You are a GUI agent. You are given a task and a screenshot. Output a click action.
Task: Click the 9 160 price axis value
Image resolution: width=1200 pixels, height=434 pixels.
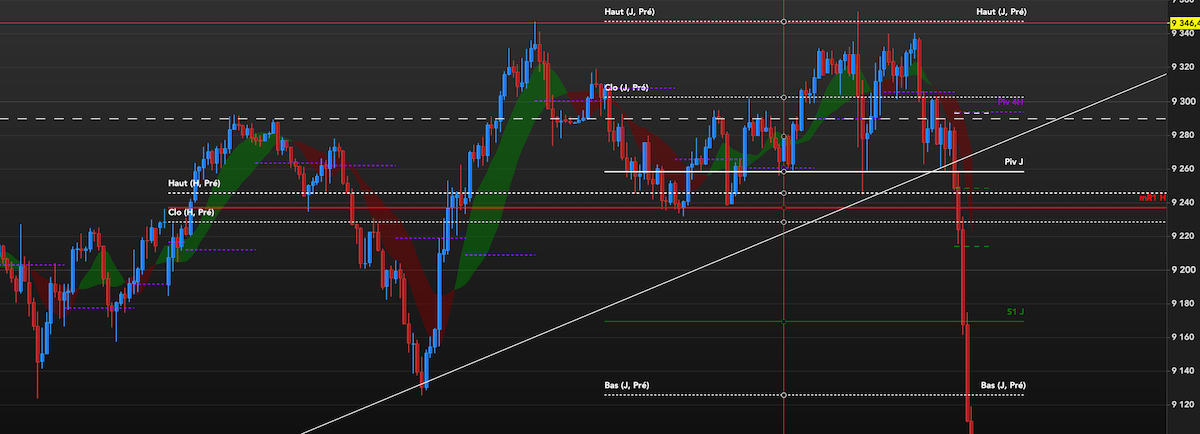(1184, 337)
